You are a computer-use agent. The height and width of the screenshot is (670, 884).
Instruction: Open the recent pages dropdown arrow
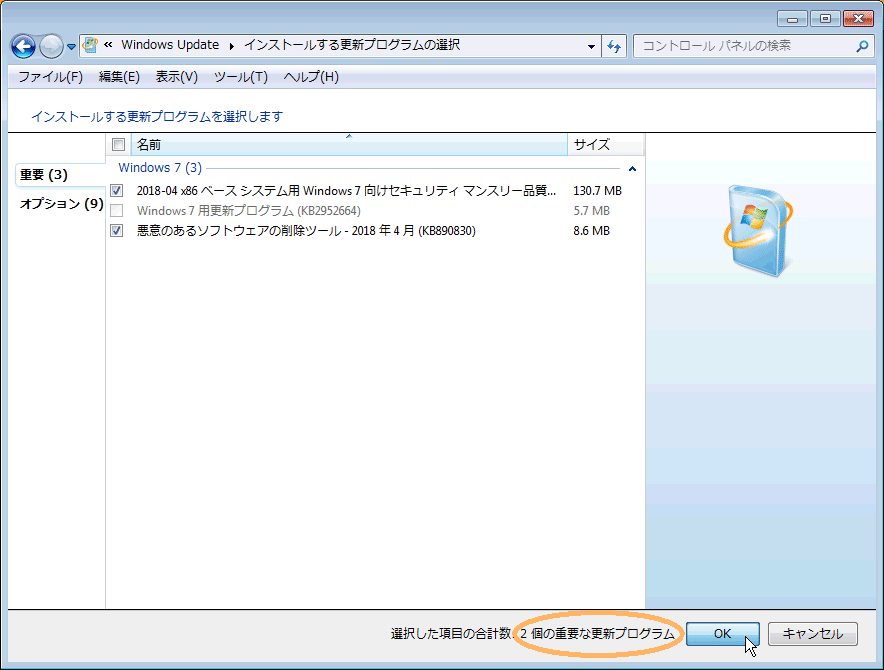(x=71, y=47)
